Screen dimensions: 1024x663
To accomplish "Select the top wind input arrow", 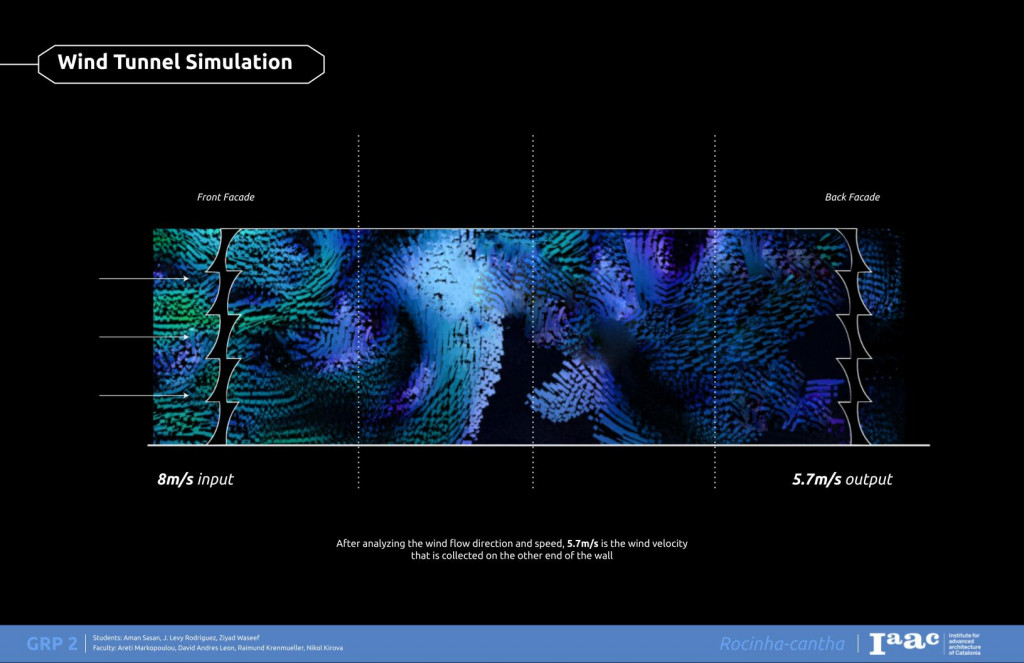I will 144,279.
